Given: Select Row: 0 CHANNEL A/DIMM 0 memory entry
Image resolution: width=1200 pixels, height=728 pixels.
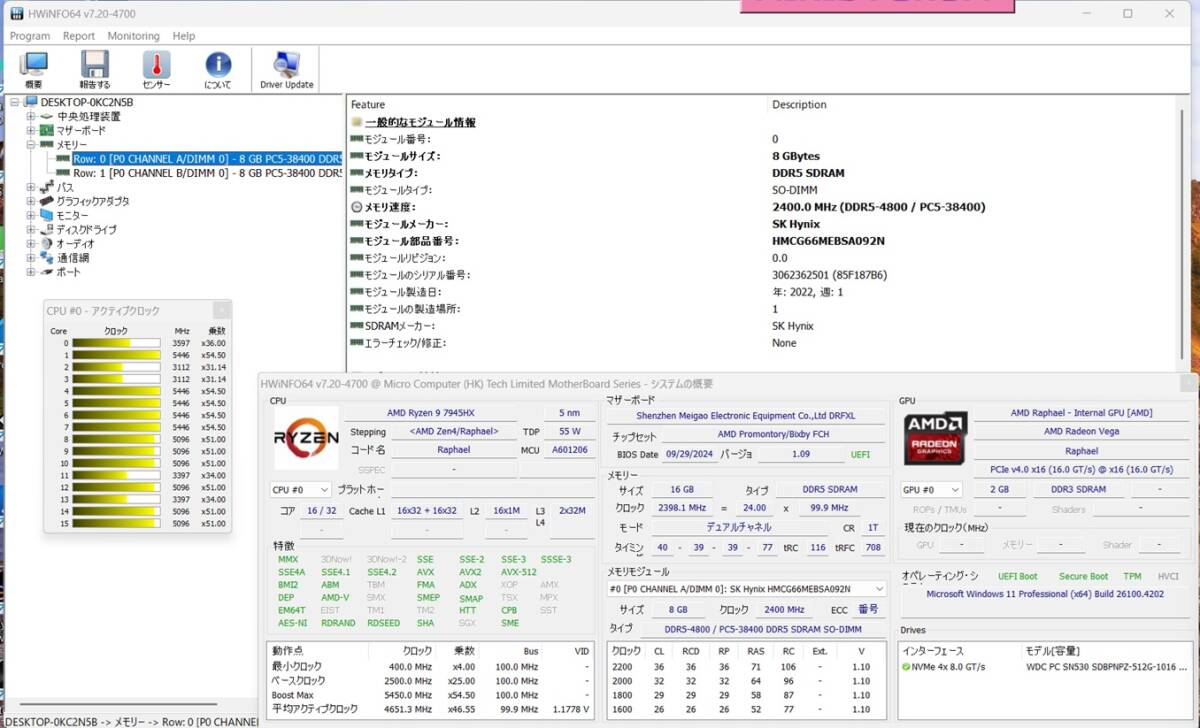Looking at the screenshot, I should pyautogui.click(x=207, y=159).
